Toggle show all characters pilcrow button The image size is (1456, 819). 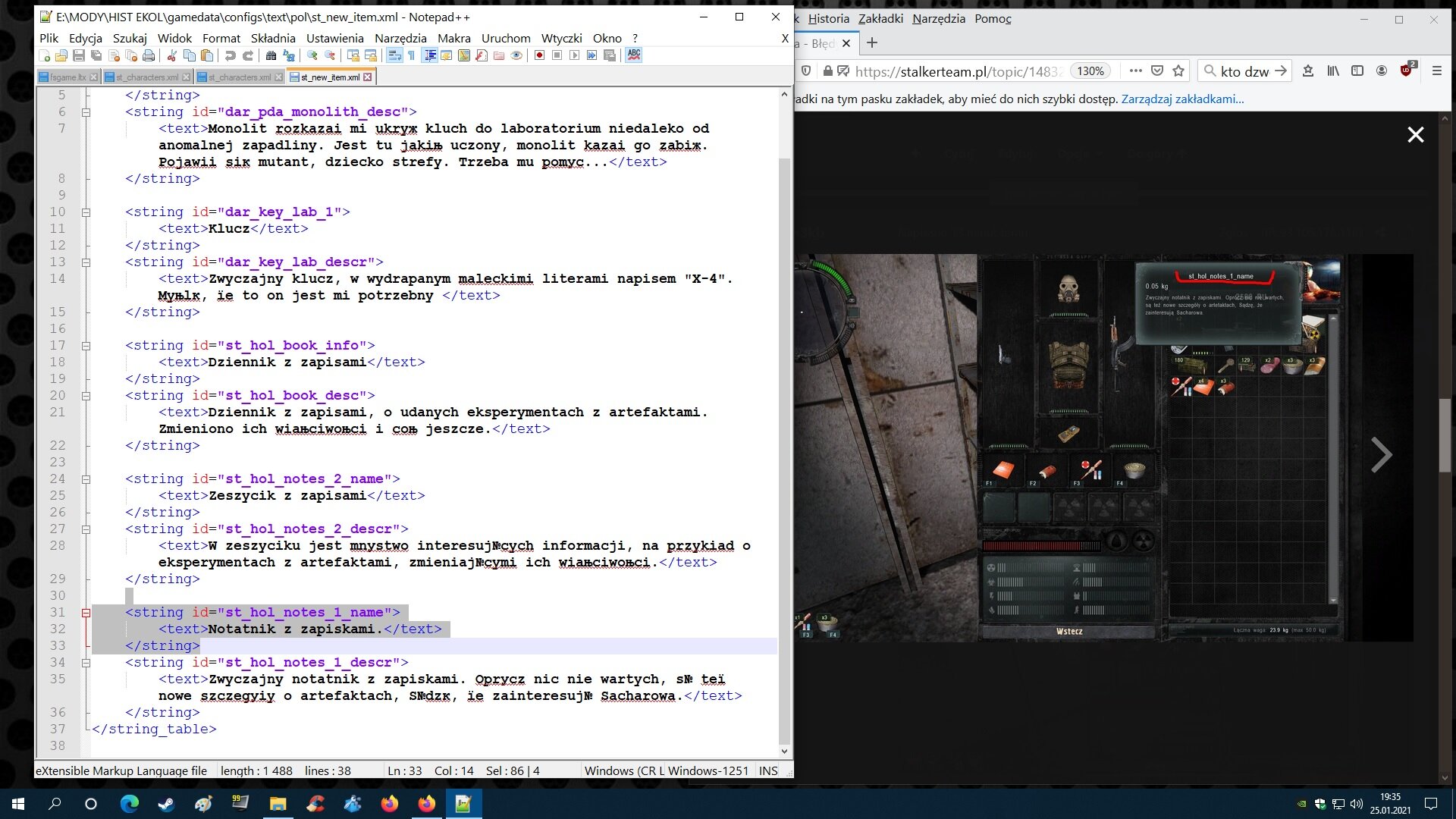[412, 55]
